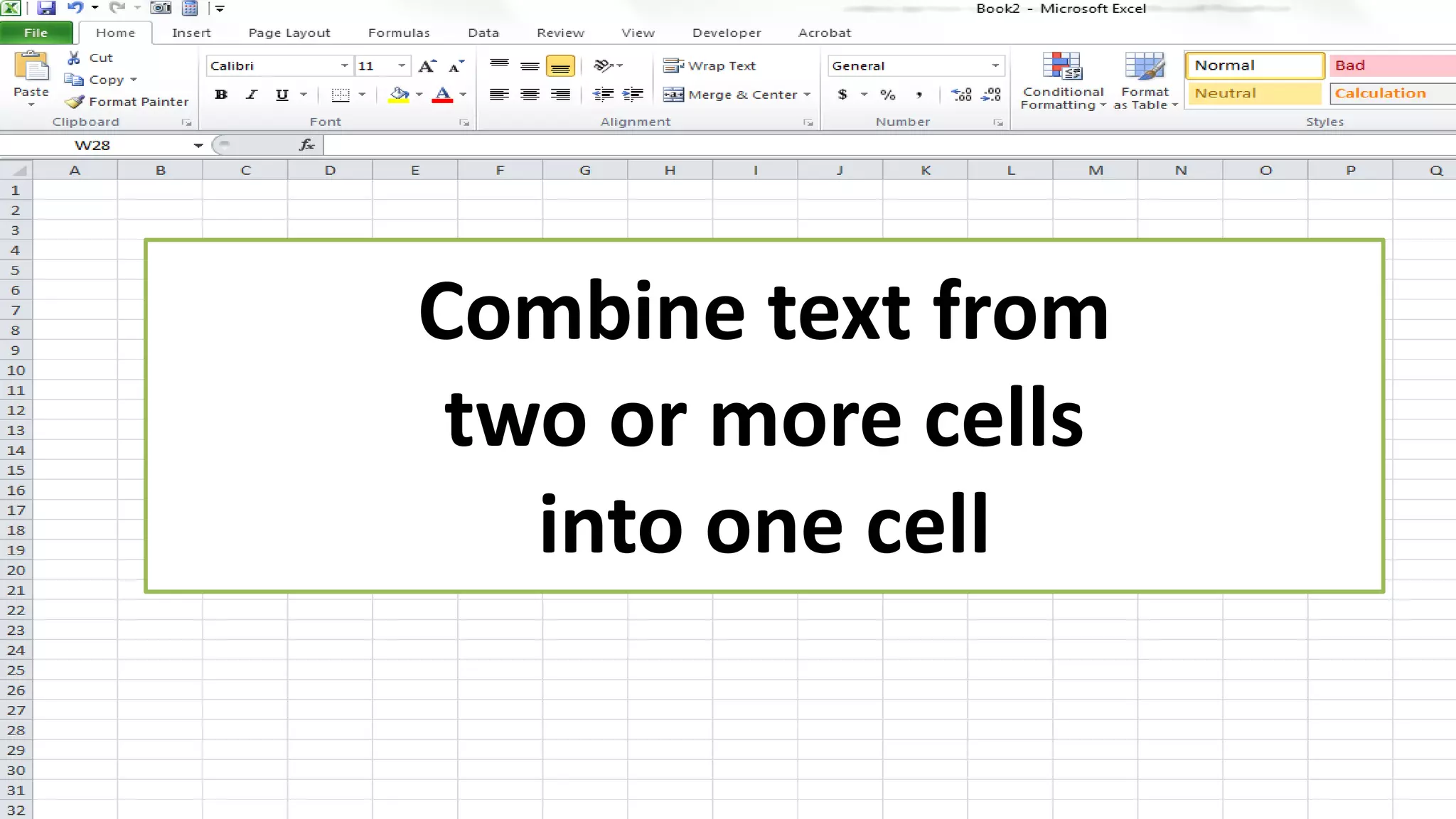The height and width of the screenshot is (819, 1456).
Task: Open the Name Box dropdown arrow
Action: [198, 145]
